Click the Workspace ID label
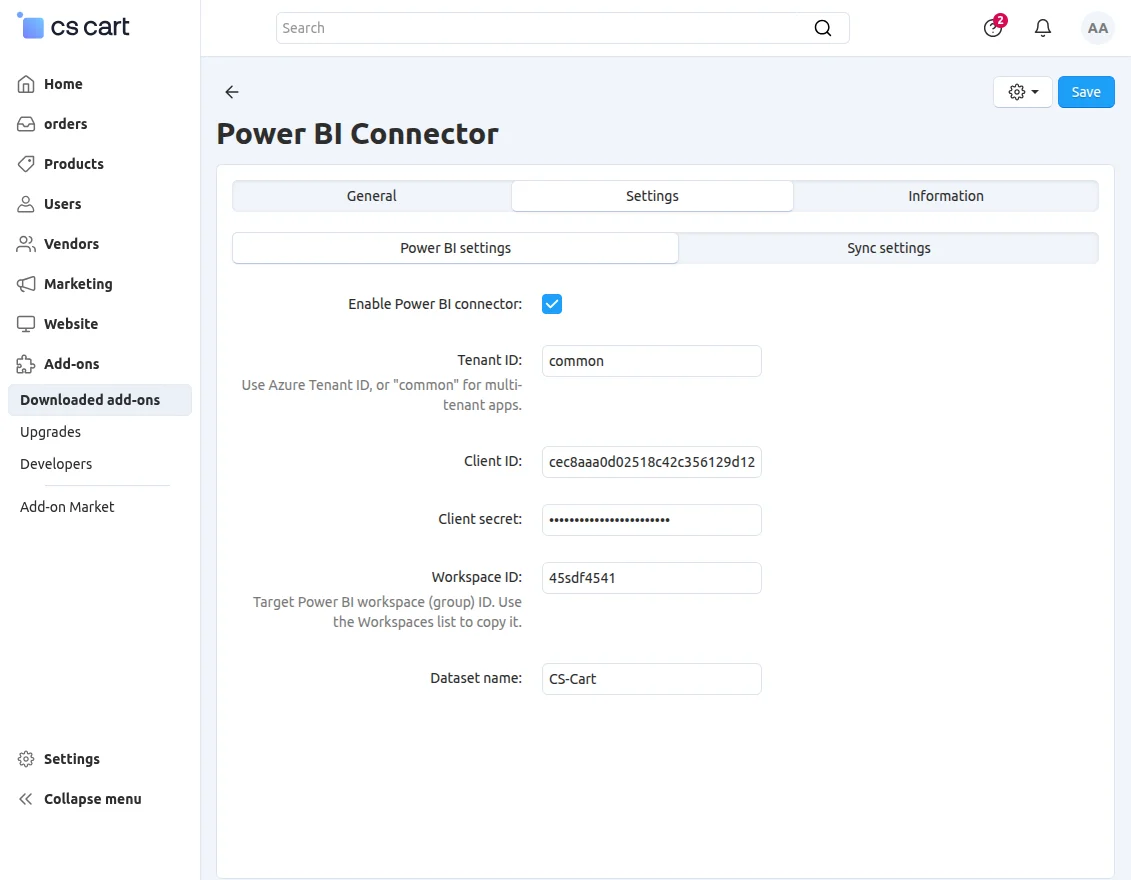Image resolution: width=1131 pixels, height=880 pixels. pos(476,577)
